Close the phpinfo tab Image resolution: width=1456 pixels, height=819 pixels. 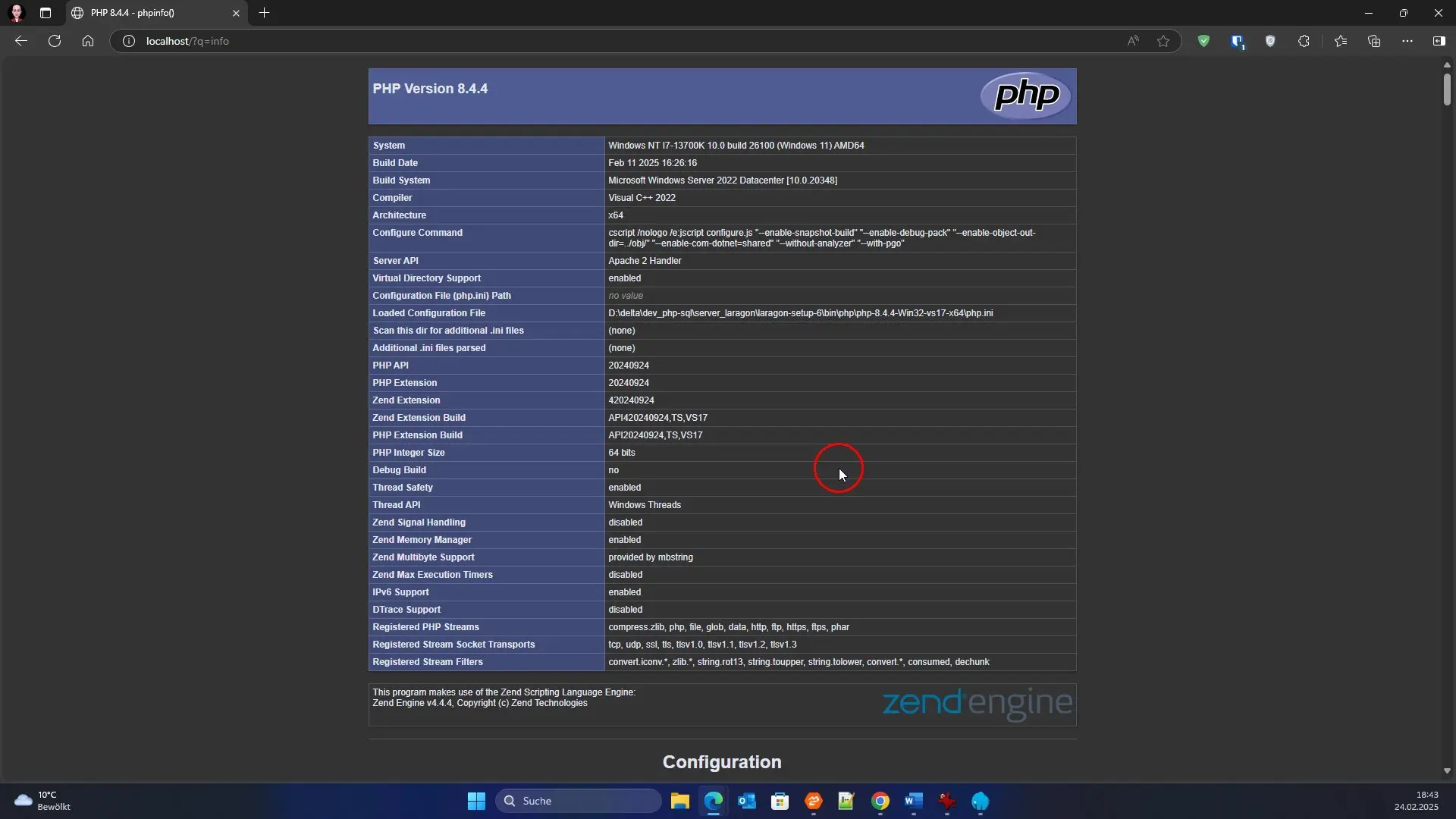click(236, 13)
